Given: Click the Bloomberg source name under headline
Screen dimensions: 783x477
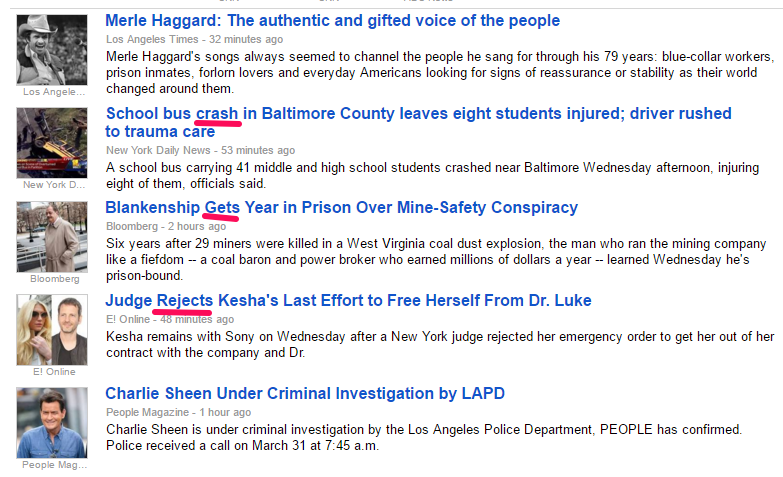Looking at the screenshot, I should pyautogui.click(x=133, y=226).
